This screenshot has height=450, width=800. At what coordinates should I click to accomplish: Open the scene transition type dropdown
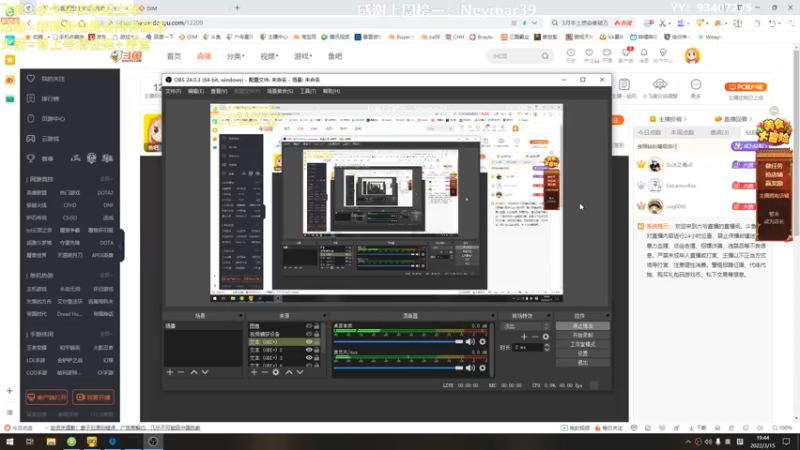[x=526, y=327]
